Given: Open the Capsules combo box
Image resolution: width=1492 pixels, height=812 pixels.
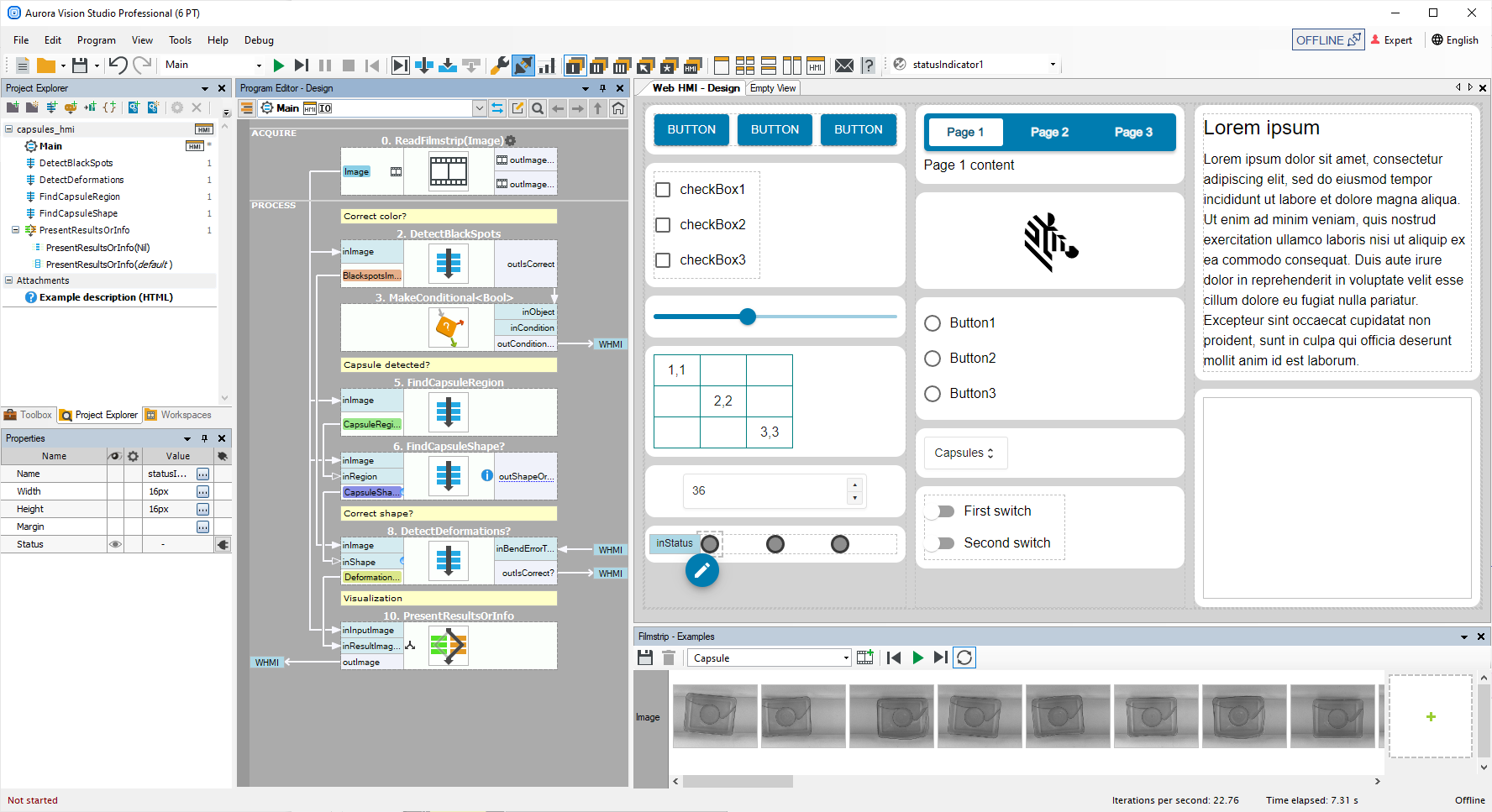Looking at the screenshot, I should click(964, 453).
